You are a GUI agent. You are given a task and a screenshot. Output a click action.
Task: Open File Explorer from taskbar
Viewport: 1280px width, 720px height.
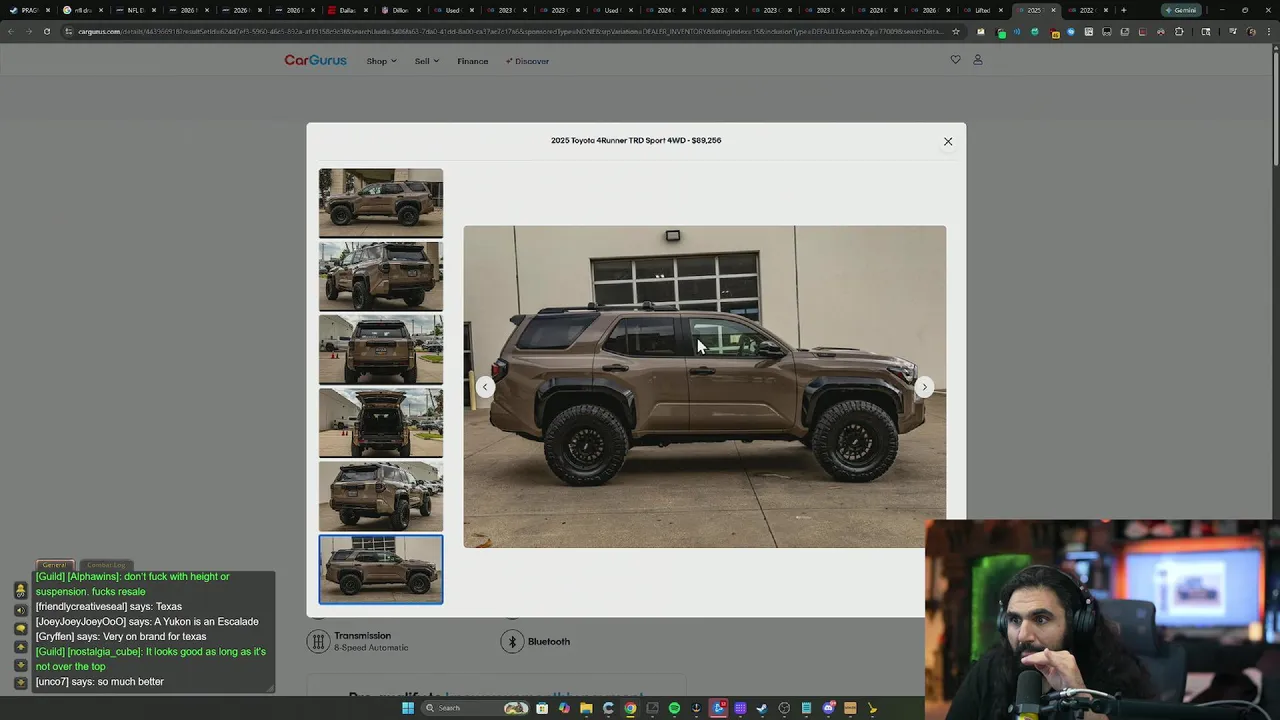point(586,708)
